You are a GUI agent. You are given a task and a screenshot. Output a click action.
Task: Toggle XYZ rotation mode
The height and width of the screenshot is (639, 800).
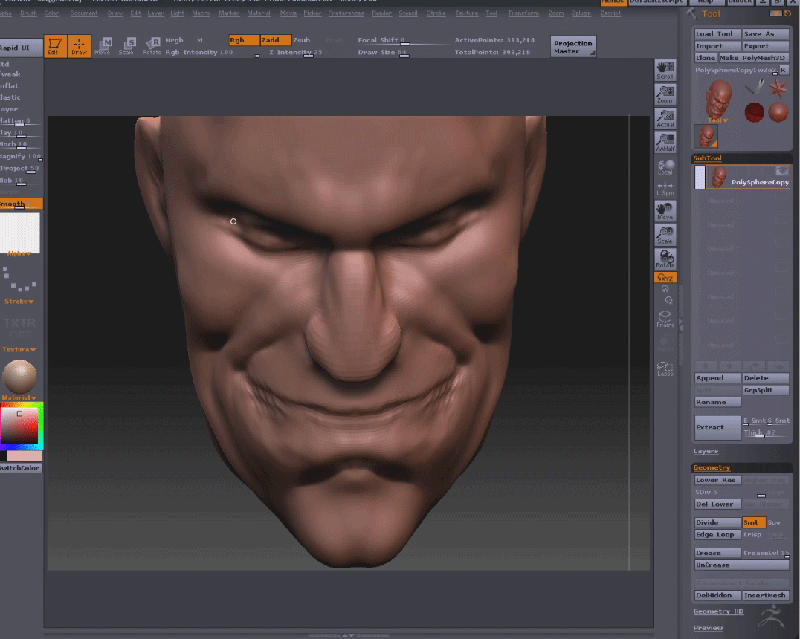tap(665, 277)
